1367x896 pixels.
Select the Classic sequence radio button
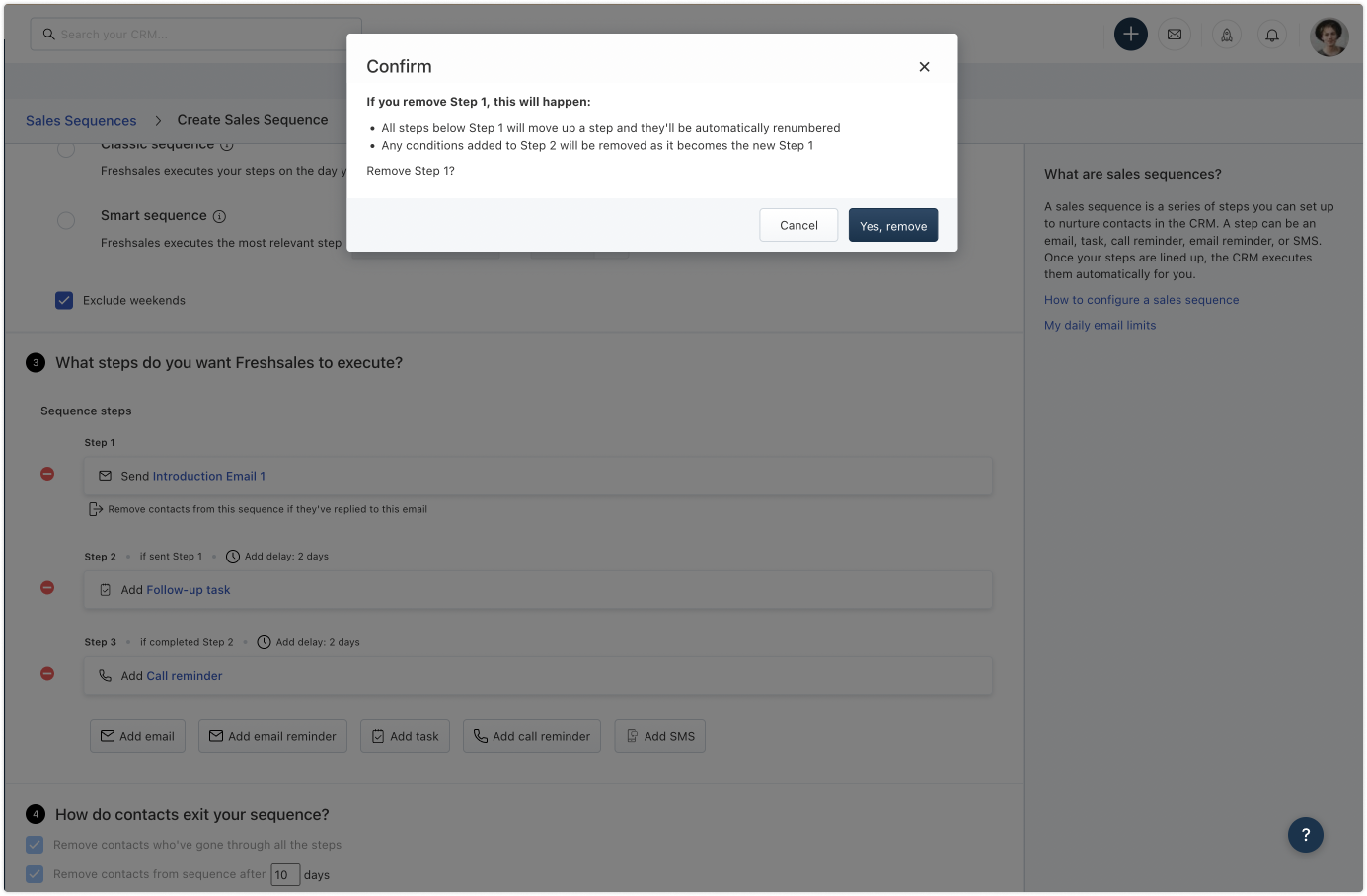66,149
